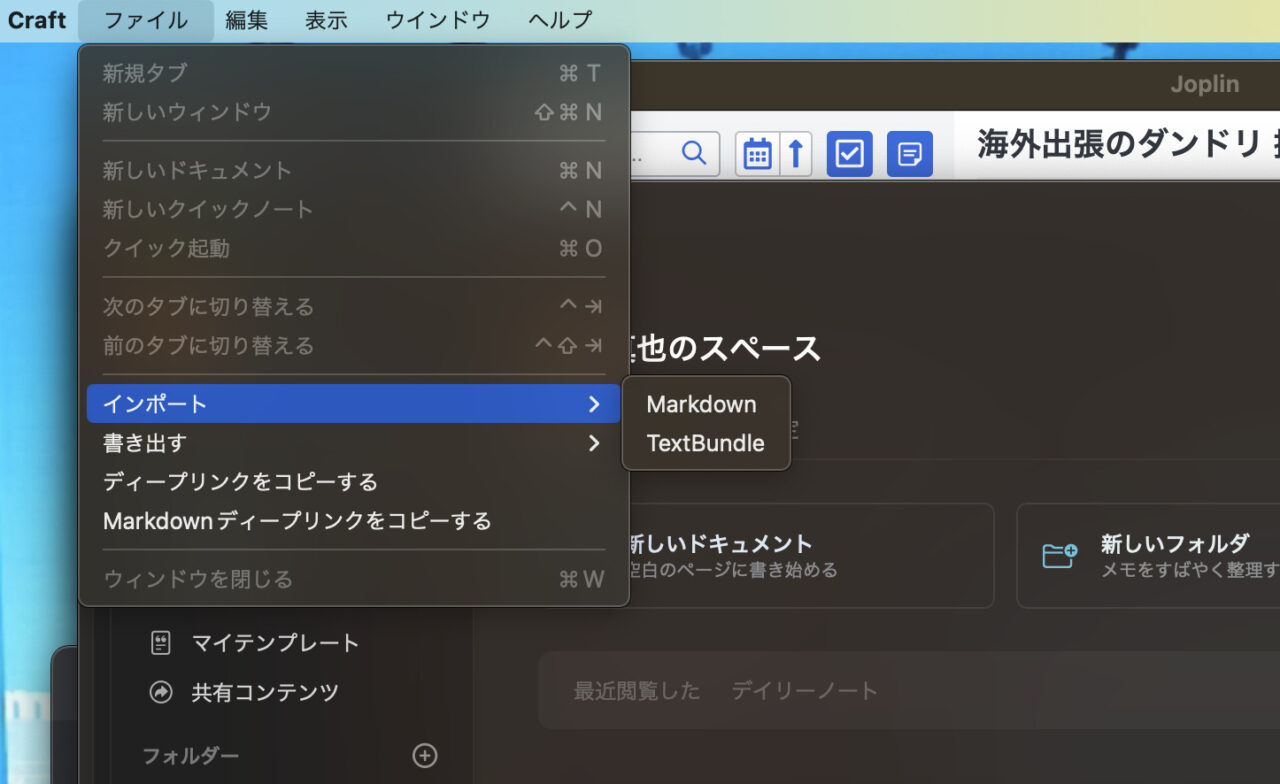
Task: Expand the インポート submenu arrow
Action: tap(594, 404)
